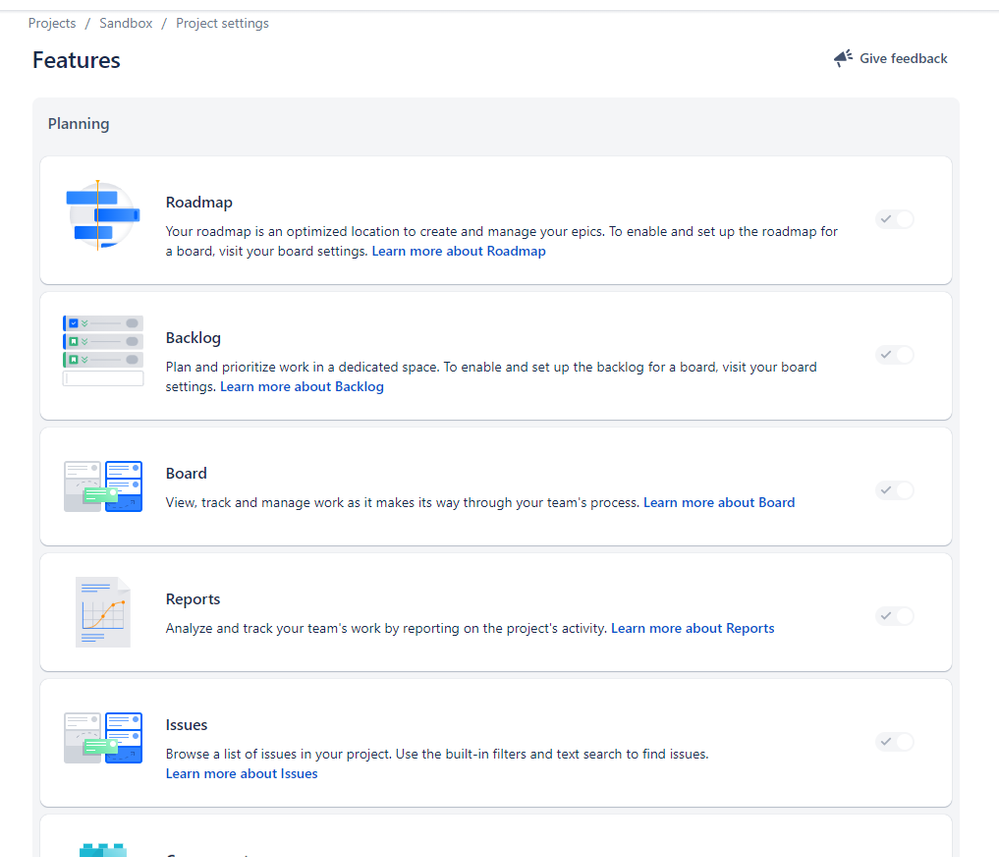Toggle the Backlog feature switch
Image resolution: width=999 pixels, height=857 pixels.
895,355
